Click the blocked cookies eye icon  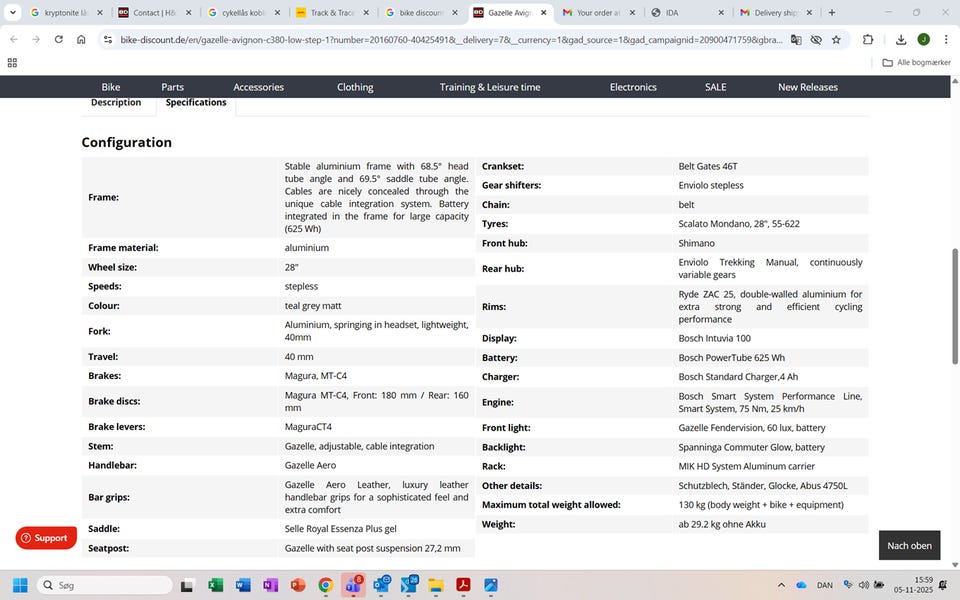[x=816, y=39]
